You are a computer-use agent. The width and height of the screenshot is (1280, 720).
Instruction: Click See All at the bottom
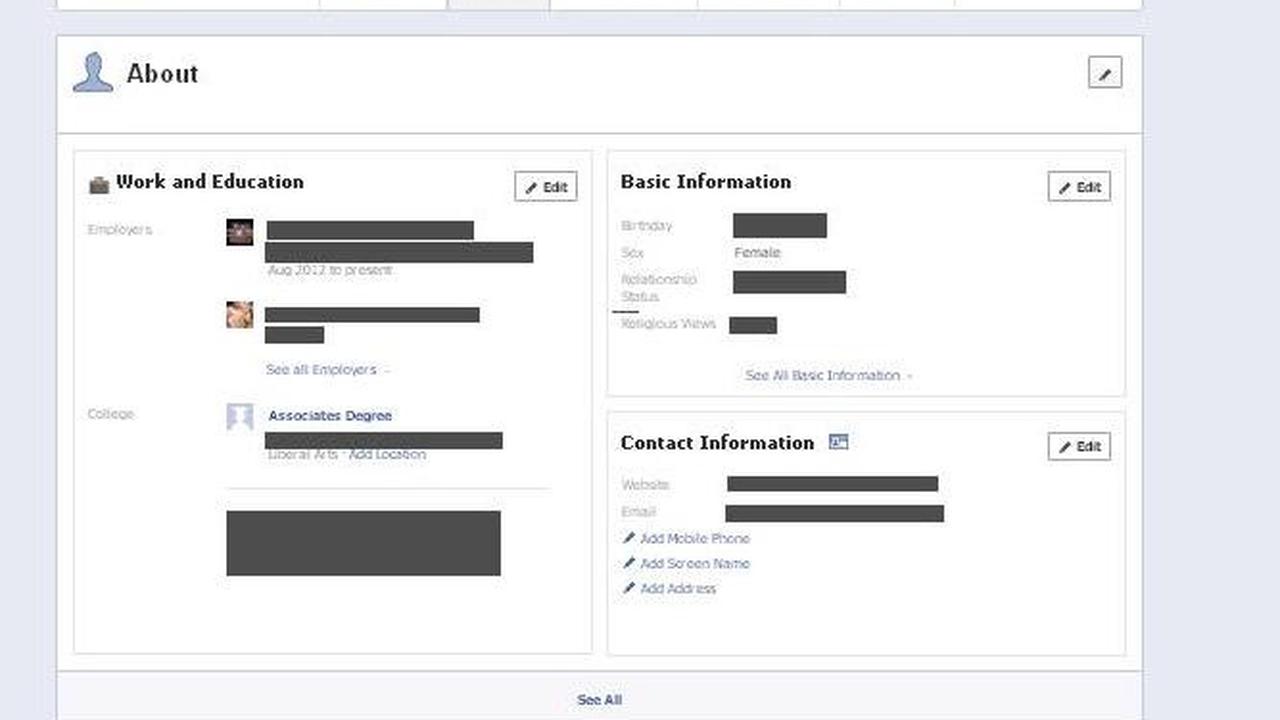click(599, 700)
